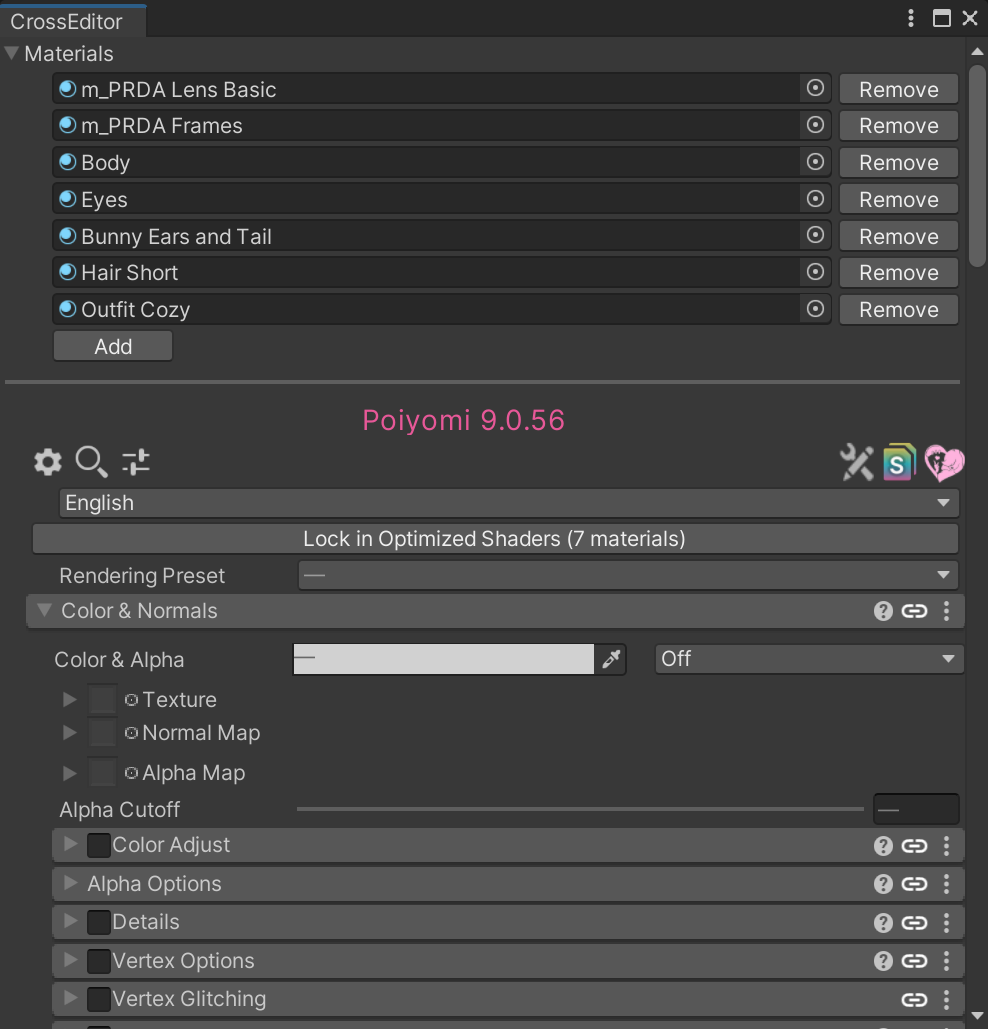This screenshot has height=1029, width=988.
Task: Open object picker for m_PRDA Frames
Action: pyautogui.click(x=815, y=125)
